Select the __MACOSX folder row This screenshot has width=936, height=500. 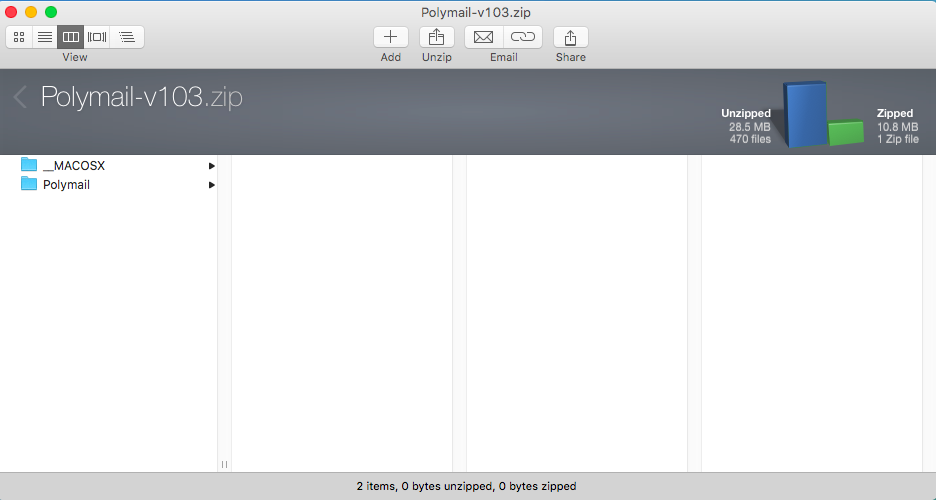point(109,165)
